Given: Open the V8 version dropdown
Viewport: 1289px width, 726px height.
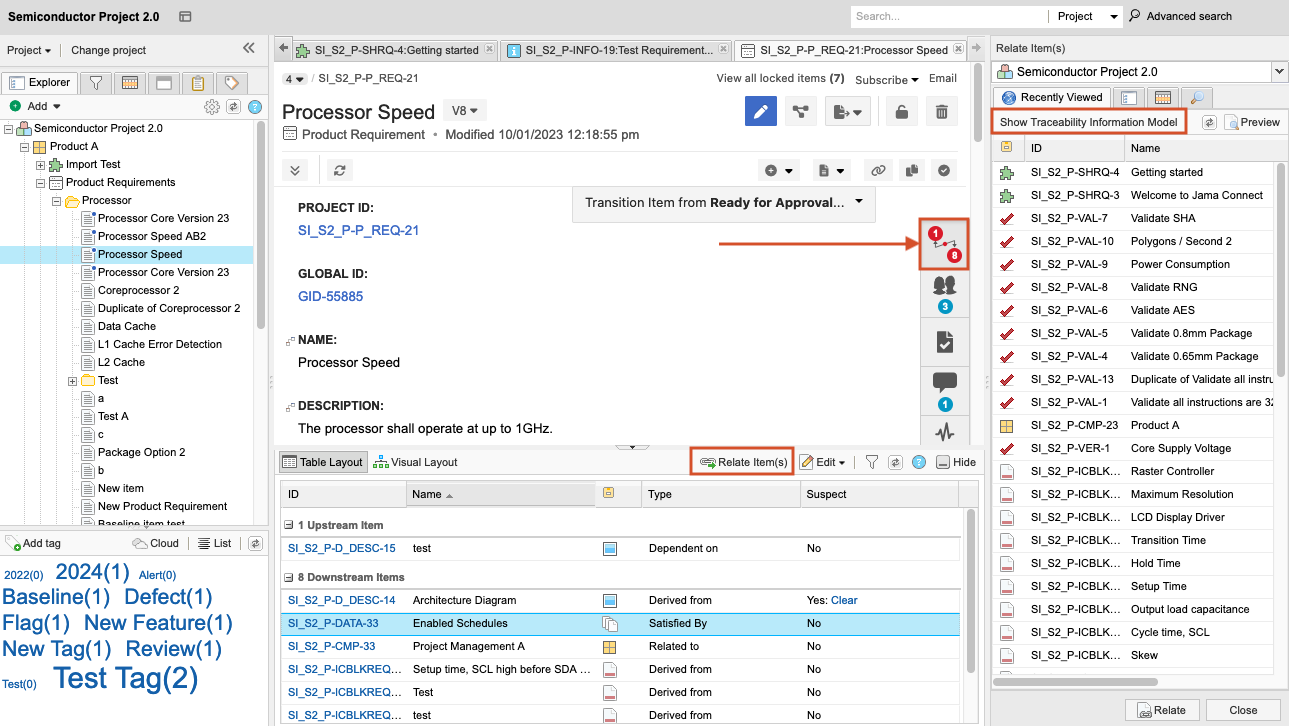Looking at the screenshot, I should pyautogui.click(x=465, y=111).
